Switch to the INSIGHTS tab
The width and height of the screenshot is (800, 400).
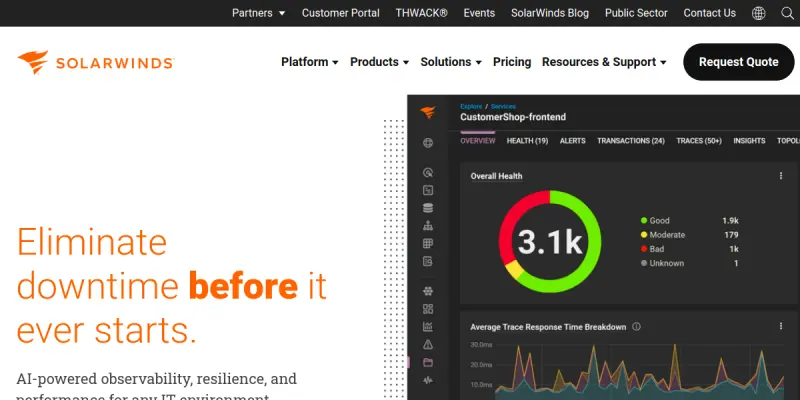[749, 141]
